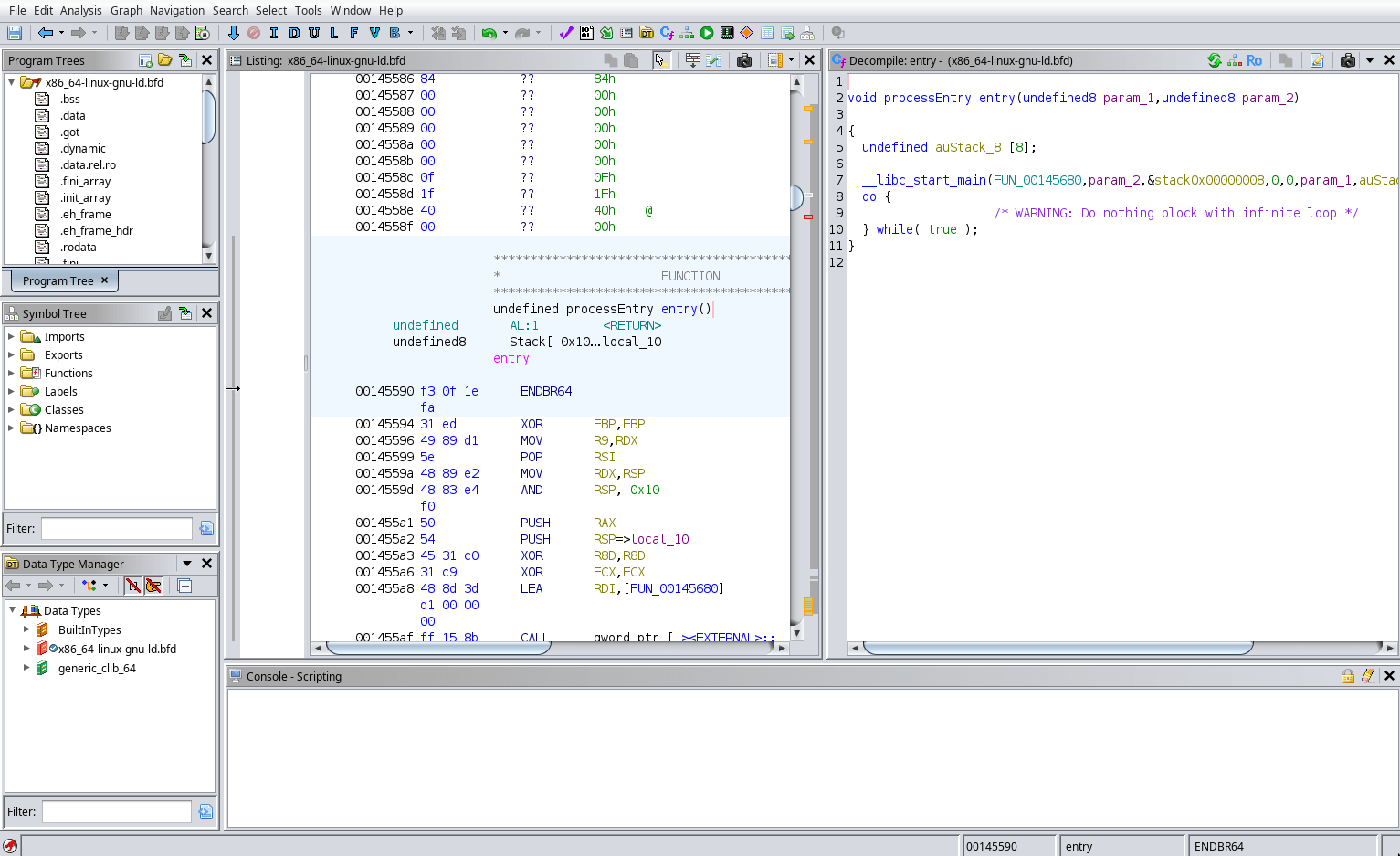The image size is (1400, 856).
Task: Click Re-decompile refresh icon in Decompile panel
Action: pyautogui.click(x=1214, y=60)
